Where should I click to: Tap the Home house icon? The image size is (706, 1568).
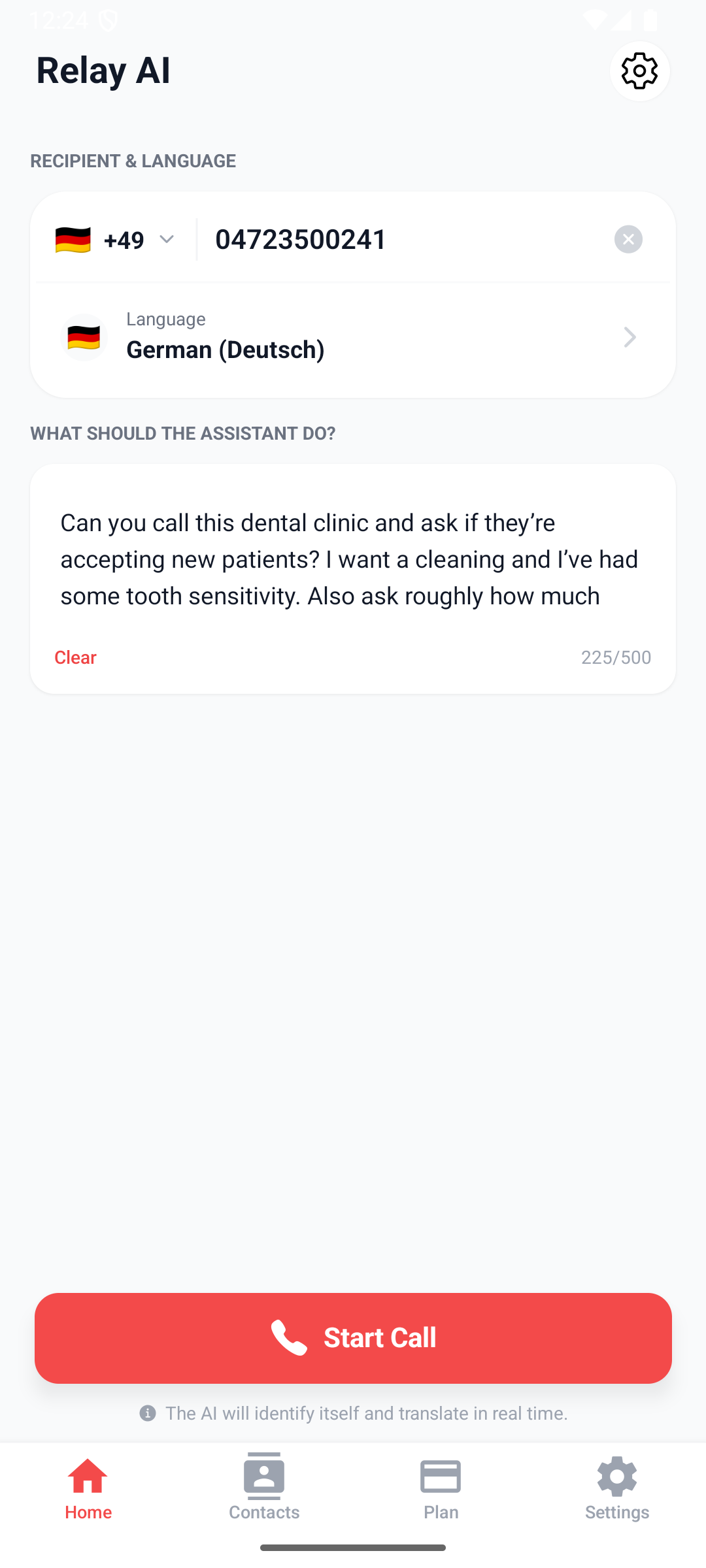[x=88, y=1477]
